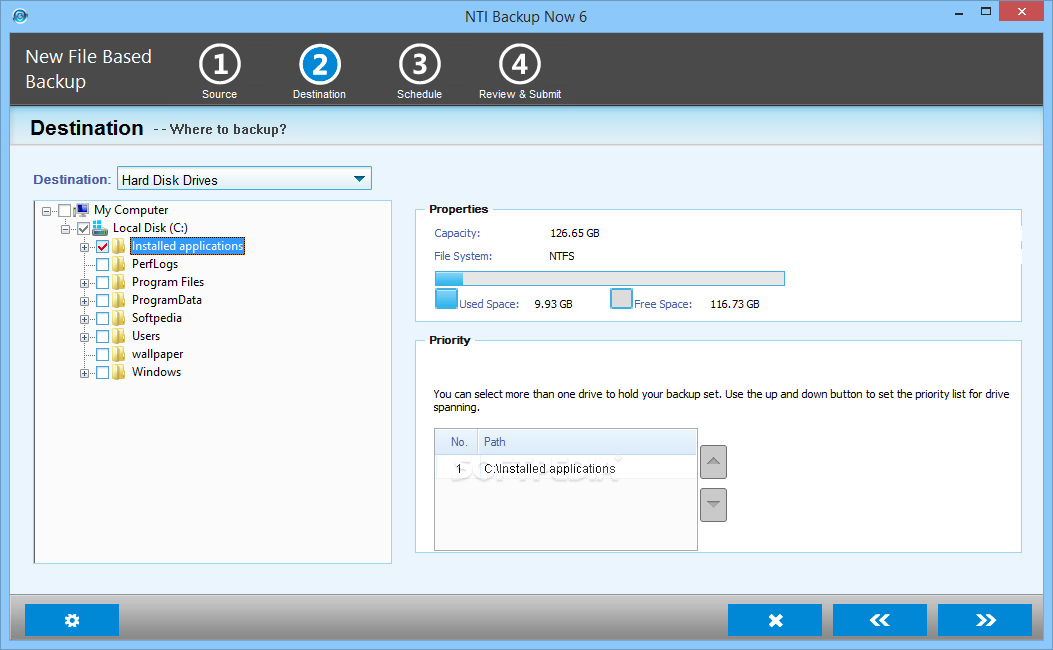Maximize the NTI Backup Now window
Image resolution: width=1053 pixels, height=650 pixels.
(986, 11)
